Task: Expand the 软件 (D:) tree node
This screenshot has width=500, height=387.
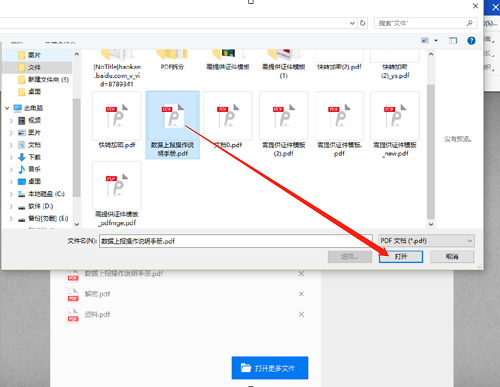Action: point(11,206)
